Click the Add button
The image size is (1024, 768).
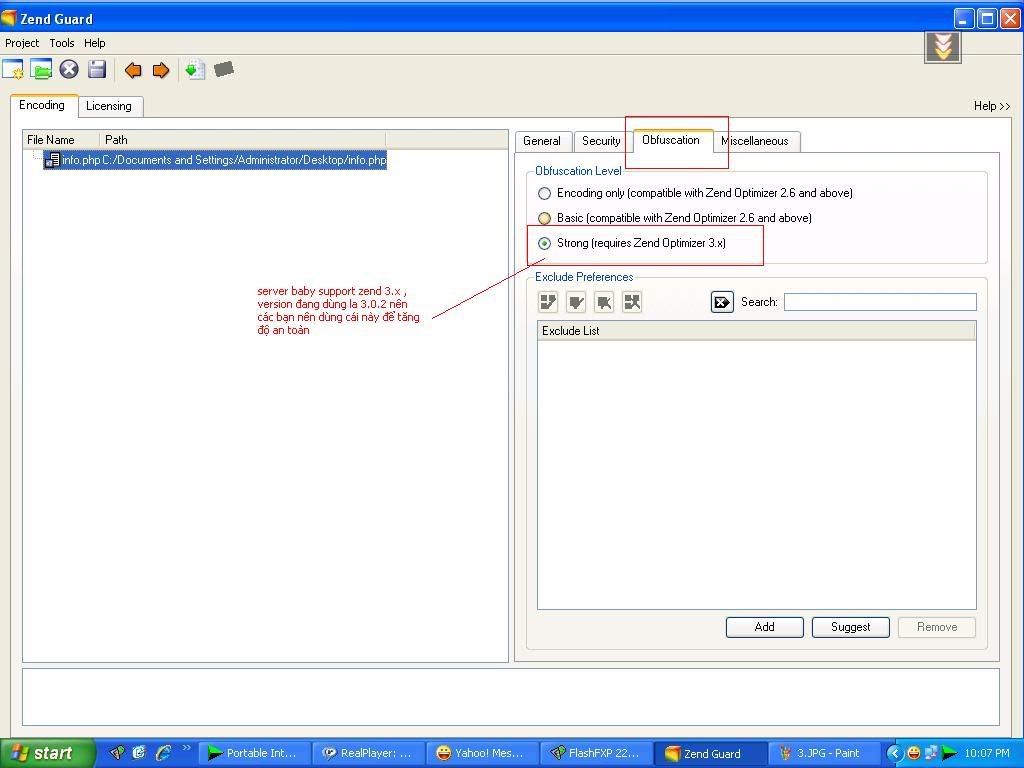765,627
